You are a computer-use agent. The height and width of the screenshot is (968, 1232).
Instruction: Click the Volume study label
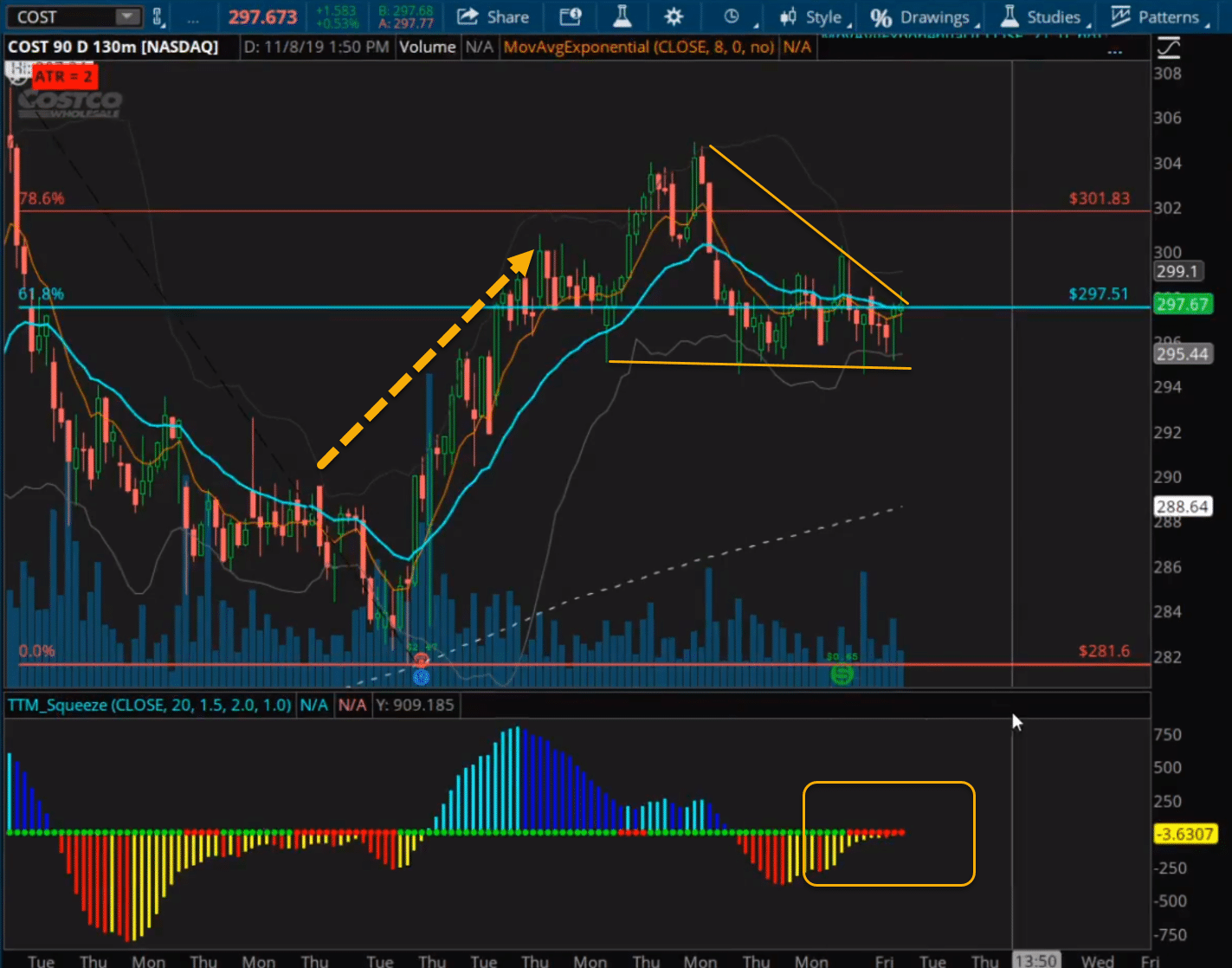point(427,47)
